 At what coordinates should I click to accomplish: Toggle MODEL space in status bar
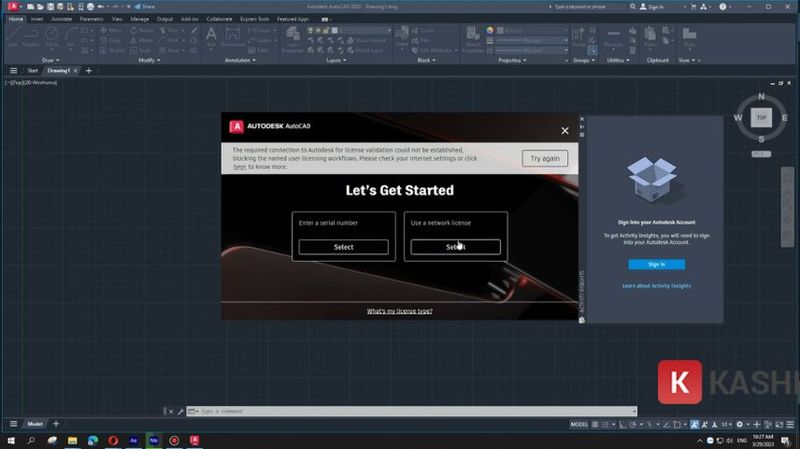pos(579,424)
